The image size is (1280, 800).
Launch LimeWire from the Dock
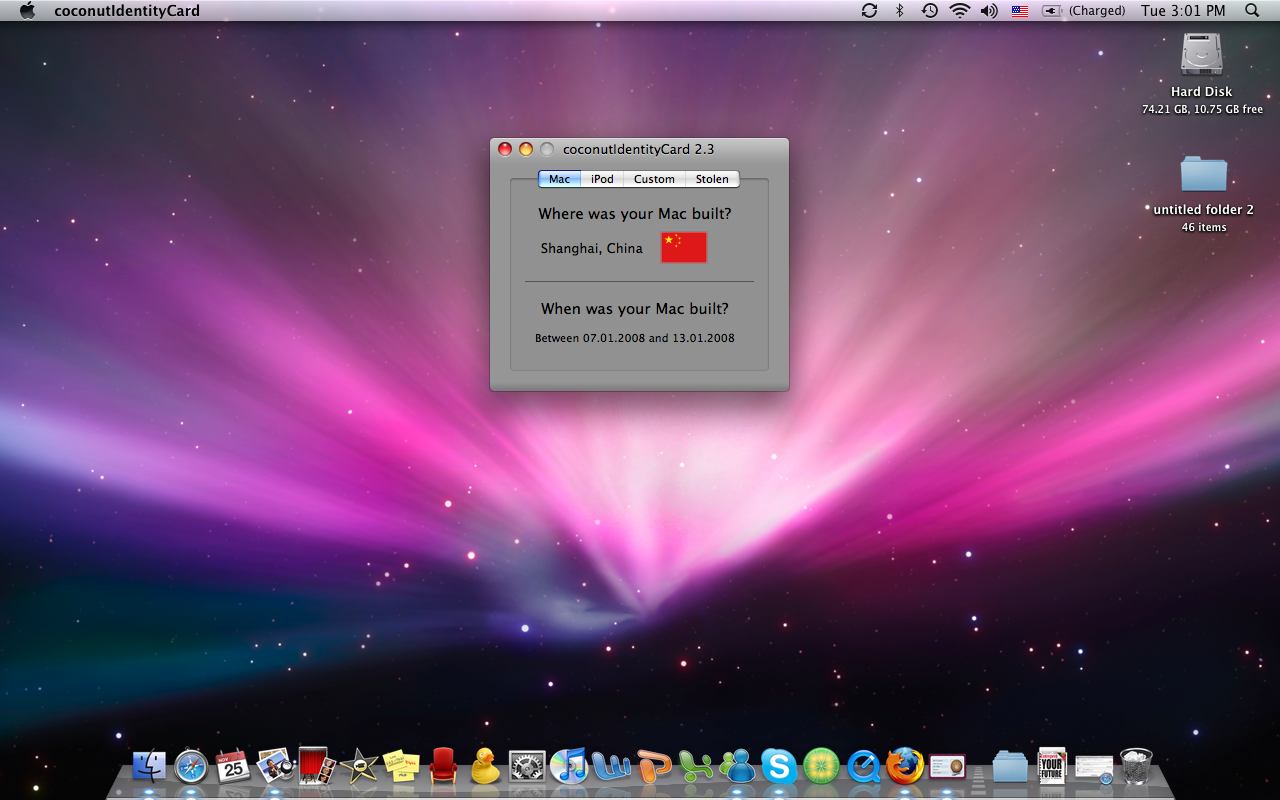click(x=821, y=766)
